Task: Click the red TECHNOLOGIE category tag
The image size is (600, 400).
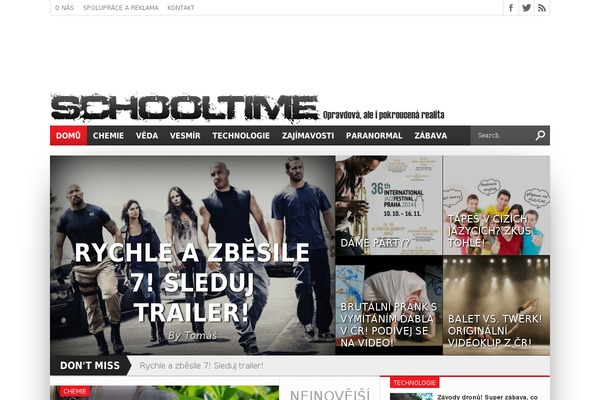Action: [x=414, y=383]
